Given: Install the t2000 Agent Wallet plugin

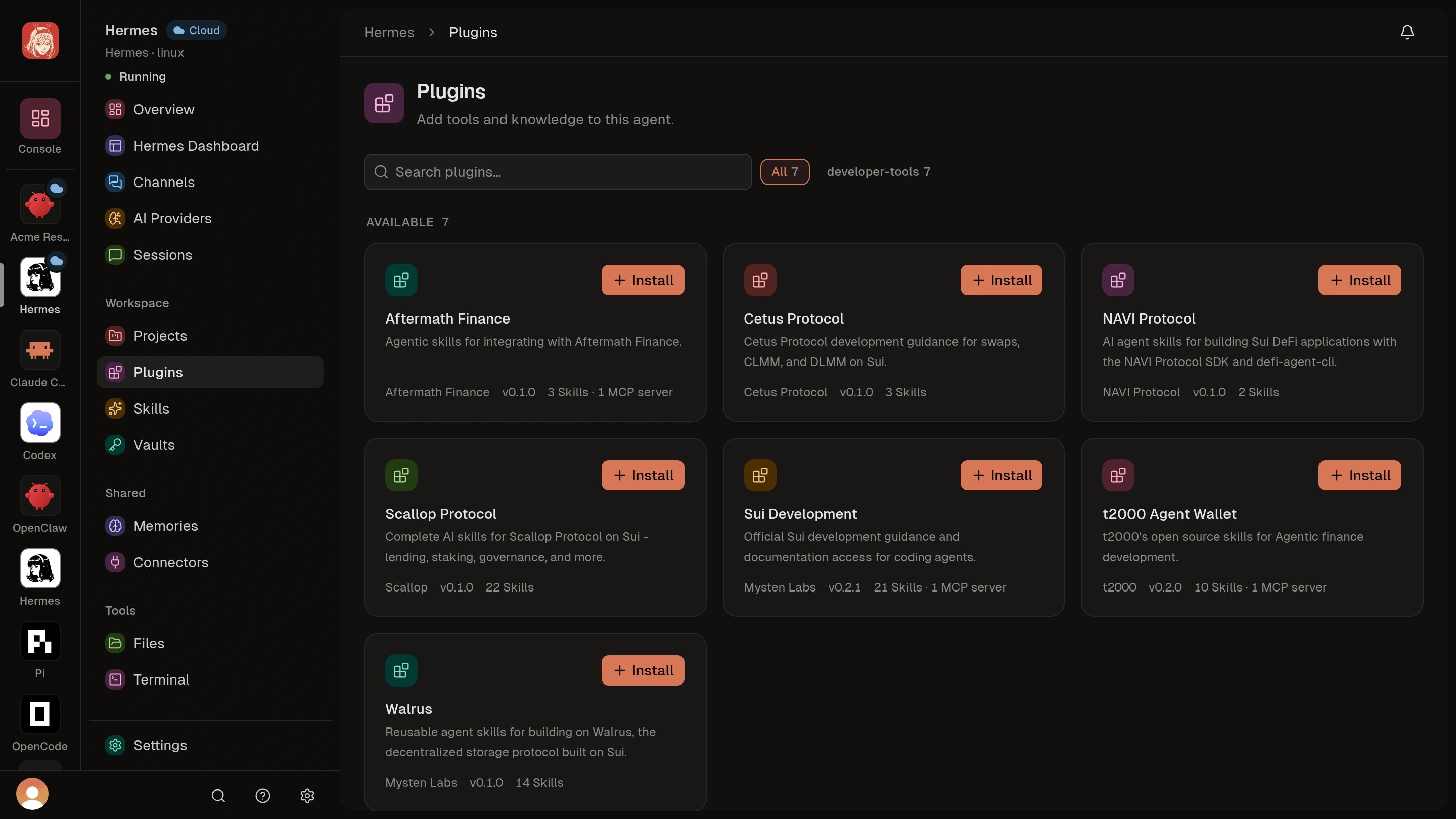Looking at the screenshot, I should 1359,475.
